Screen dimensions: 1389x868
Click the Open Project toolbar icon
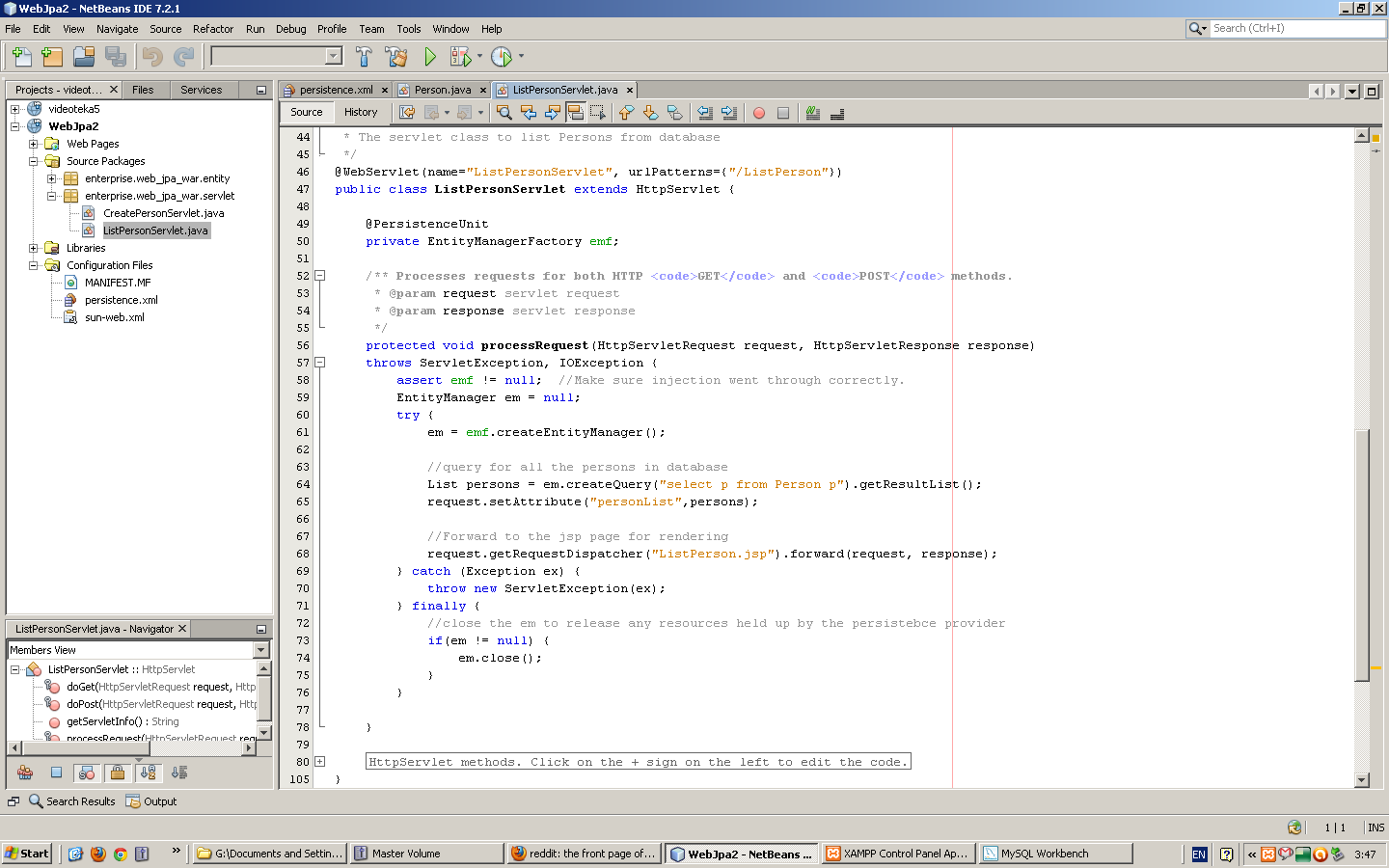click(x=84, y=57)
